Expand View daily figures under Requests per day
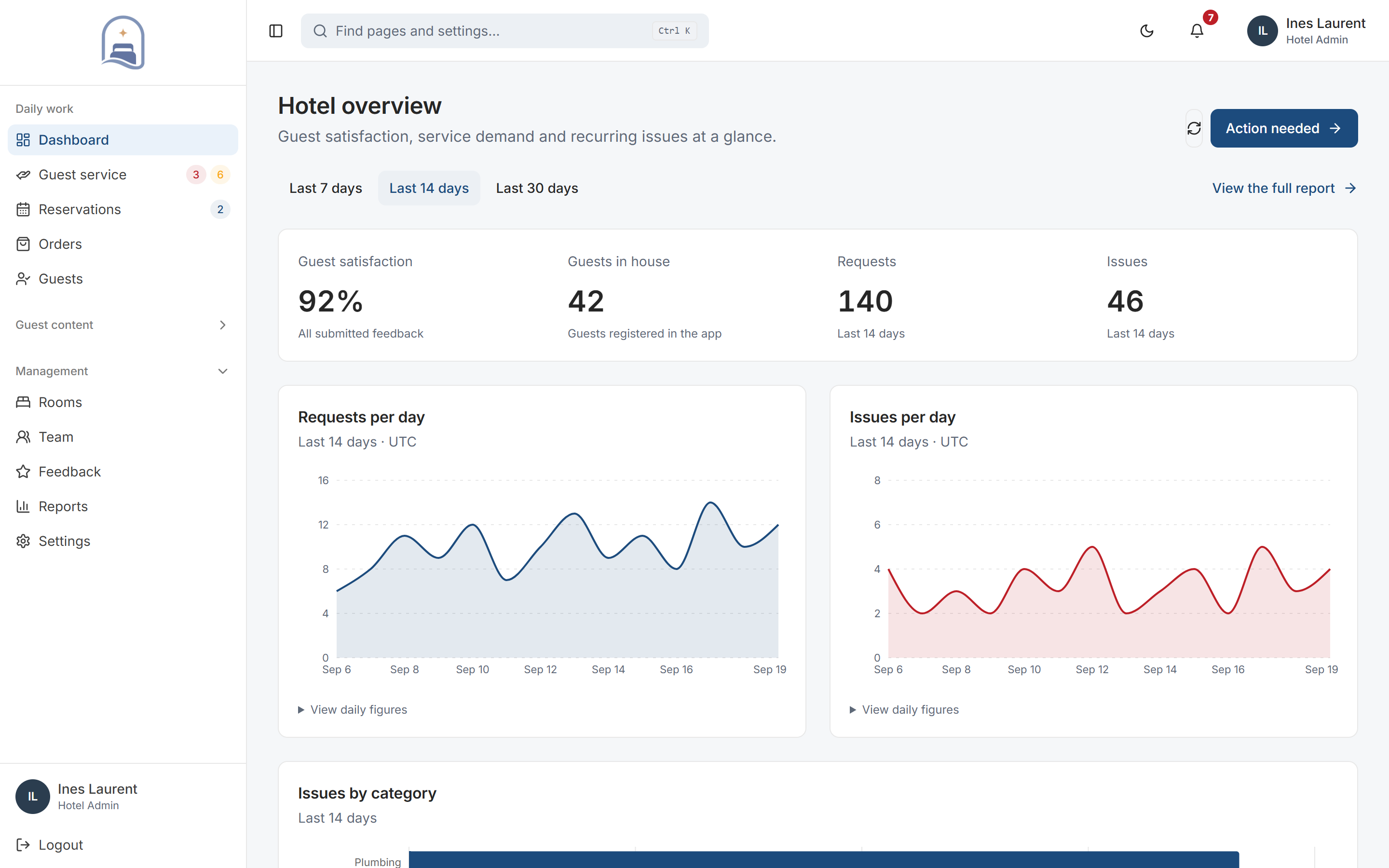The width and height of the screenshot is (1389, 868). pyautogui.click(x=353, y=709)
